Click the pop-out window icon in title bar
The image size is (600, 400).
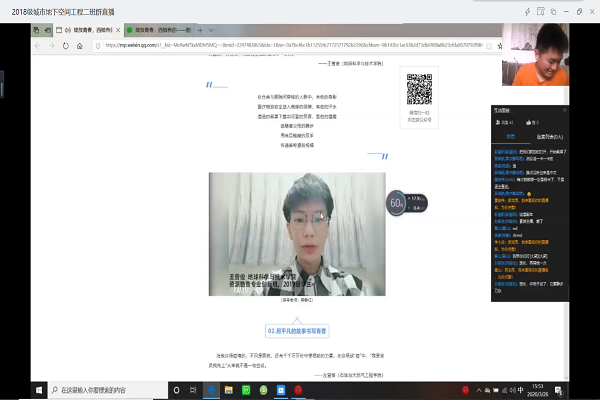[553, 12]
